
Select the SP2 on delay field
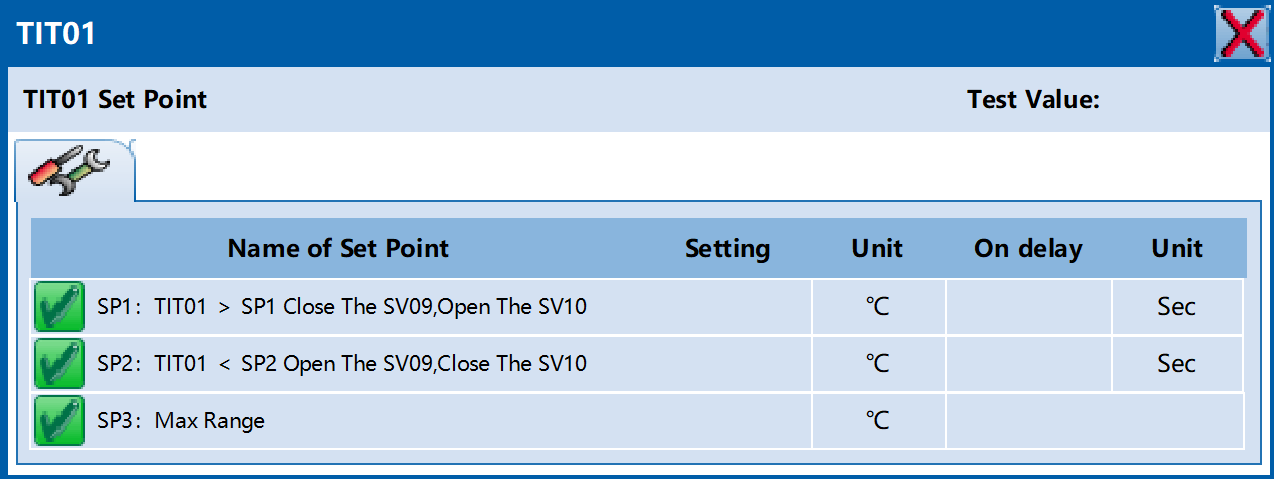coord(1029,363)
